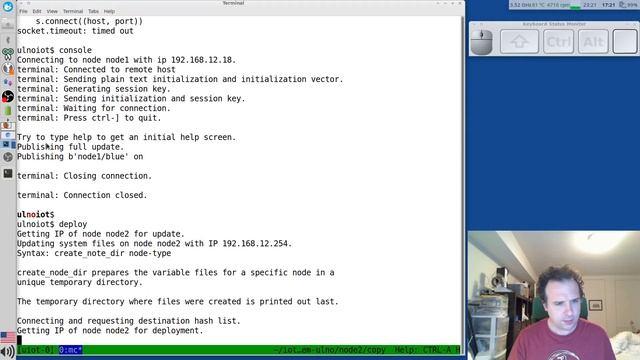The image size is (640, 360).
Task: Click 'terminal: Press ctrl-] to quit.' line
Action: pyautogui.click(x=89, y=118)
